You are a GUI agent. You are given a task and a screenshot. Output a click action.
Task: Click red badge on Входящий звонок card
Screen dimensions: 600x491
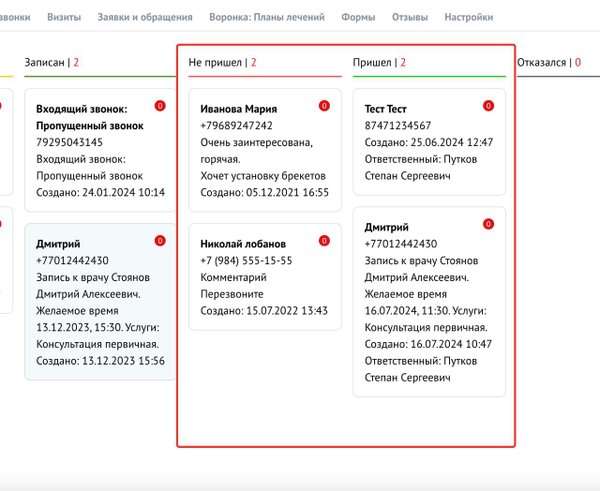click(x=160, y=105)
